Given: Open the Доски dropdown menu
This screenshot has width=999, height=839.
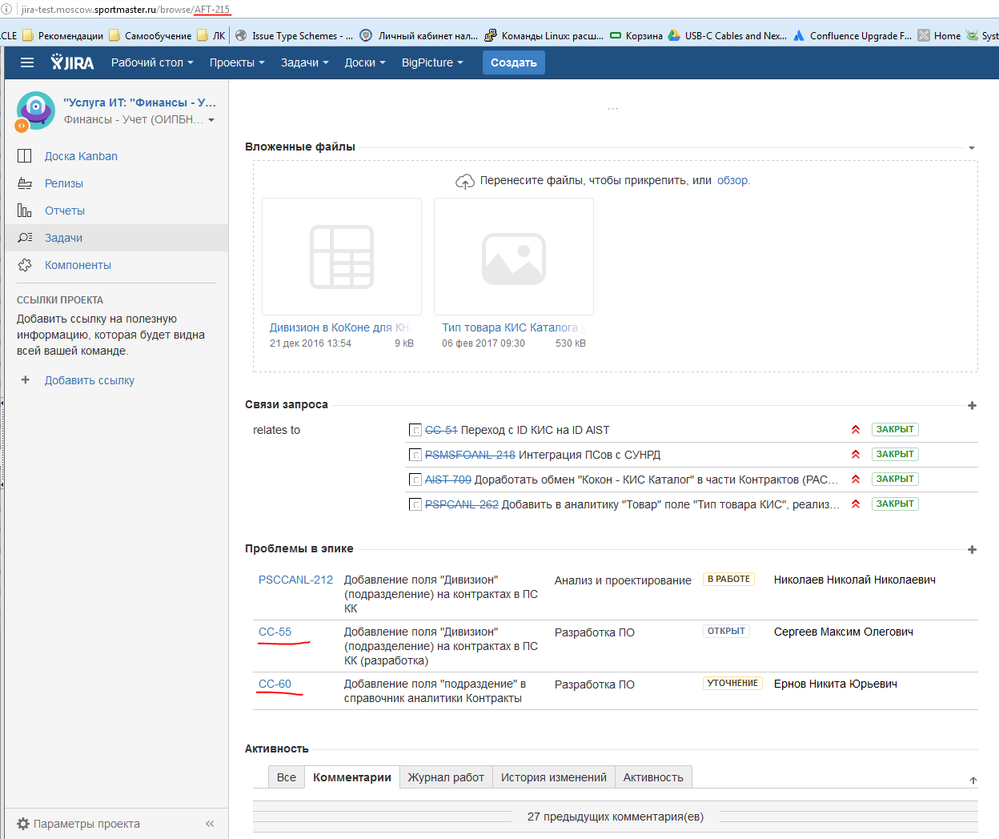Looking at the screenshot, I should pyautogui.click(x=364, y=62).
